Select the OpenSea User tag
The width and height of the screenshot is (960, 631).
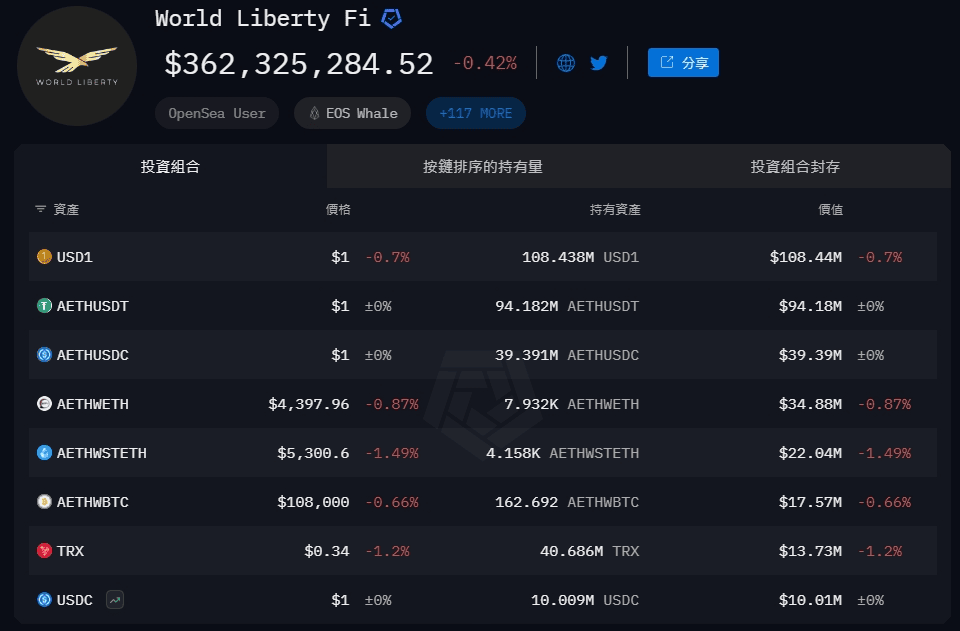217,113
